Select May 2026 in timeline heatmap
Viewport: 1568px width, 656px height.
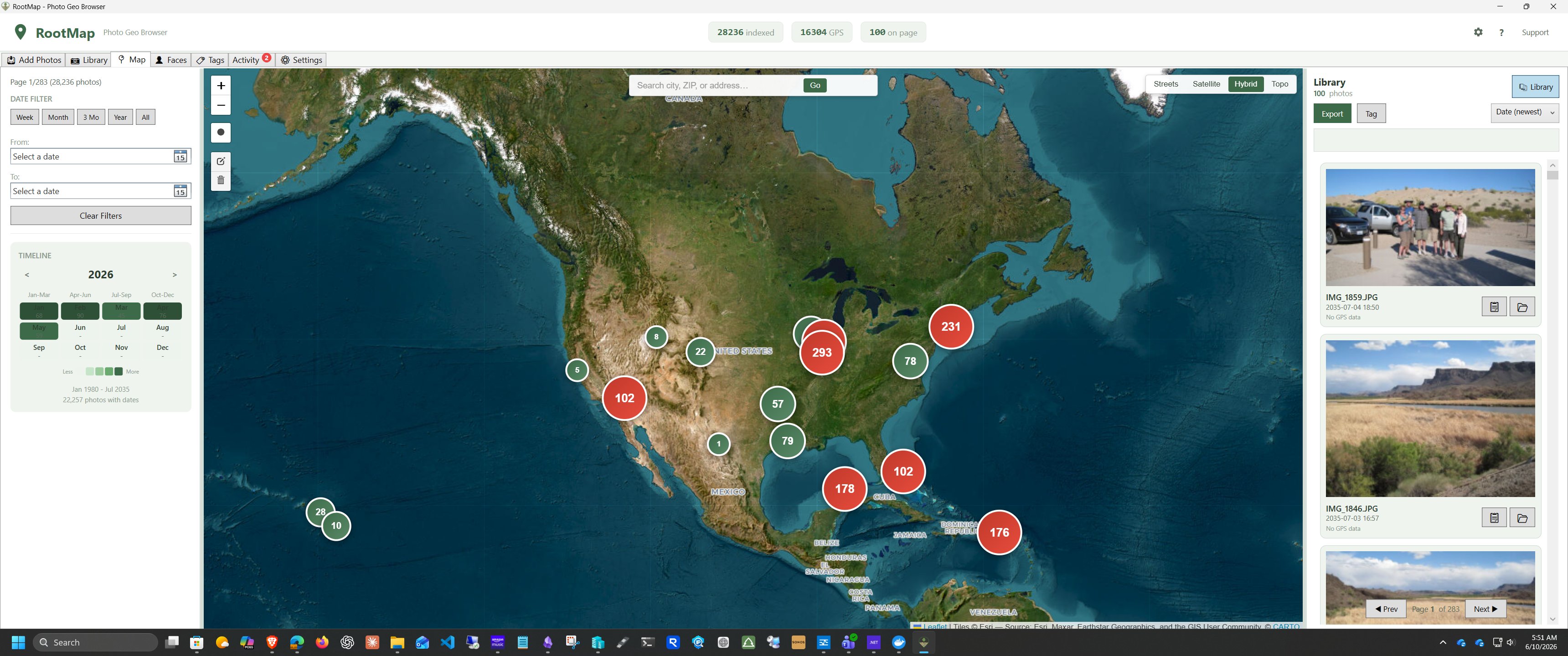[x=39, y=331]
